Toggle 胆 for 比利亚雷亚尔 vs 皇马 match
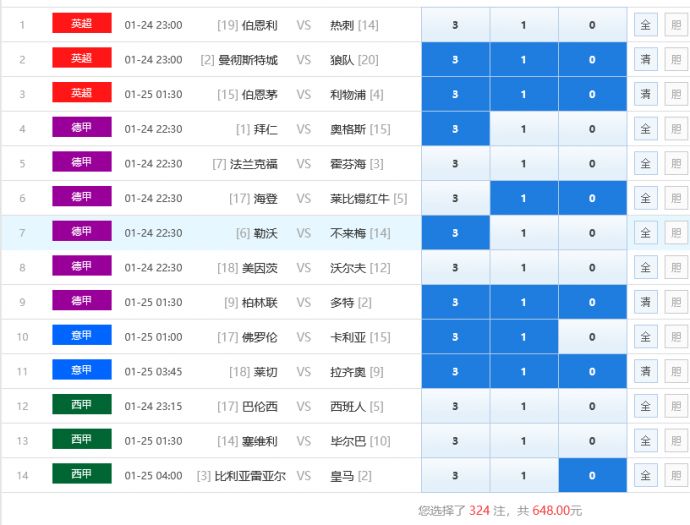This screenshot has width=690, height=525. (677, 476)
